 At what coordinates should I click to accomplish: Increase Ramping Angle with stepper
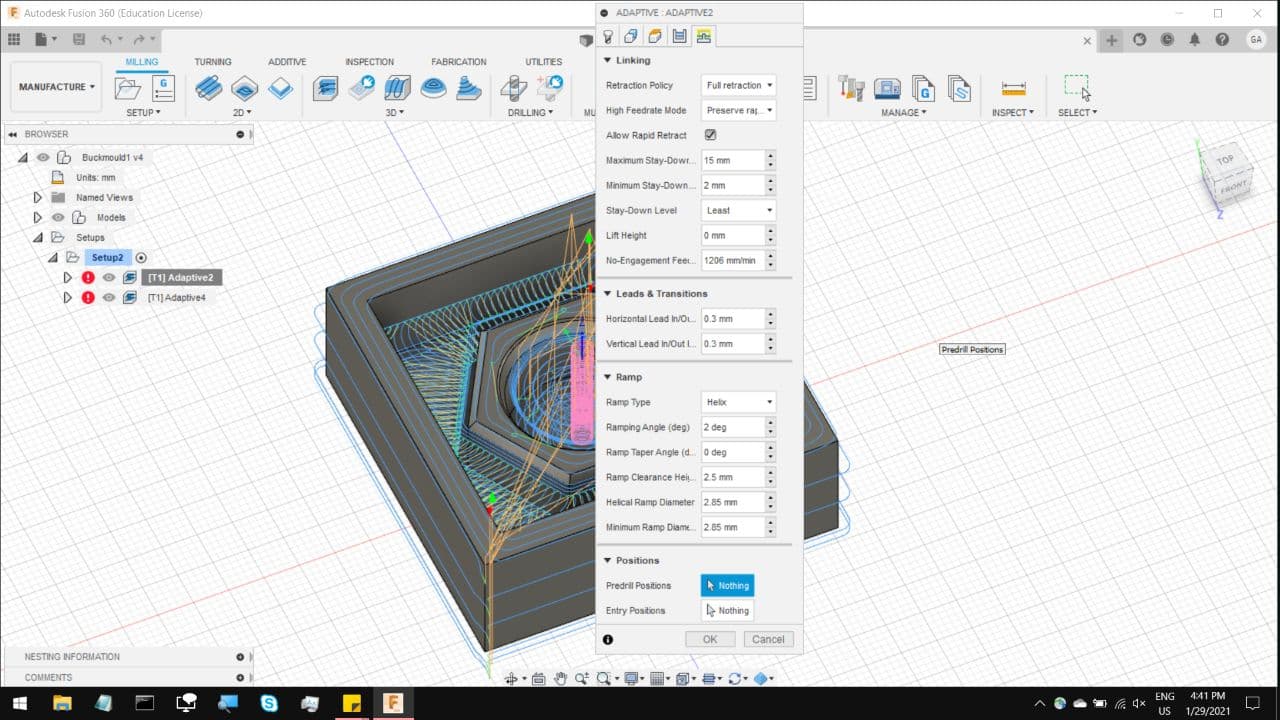point(770,423)
